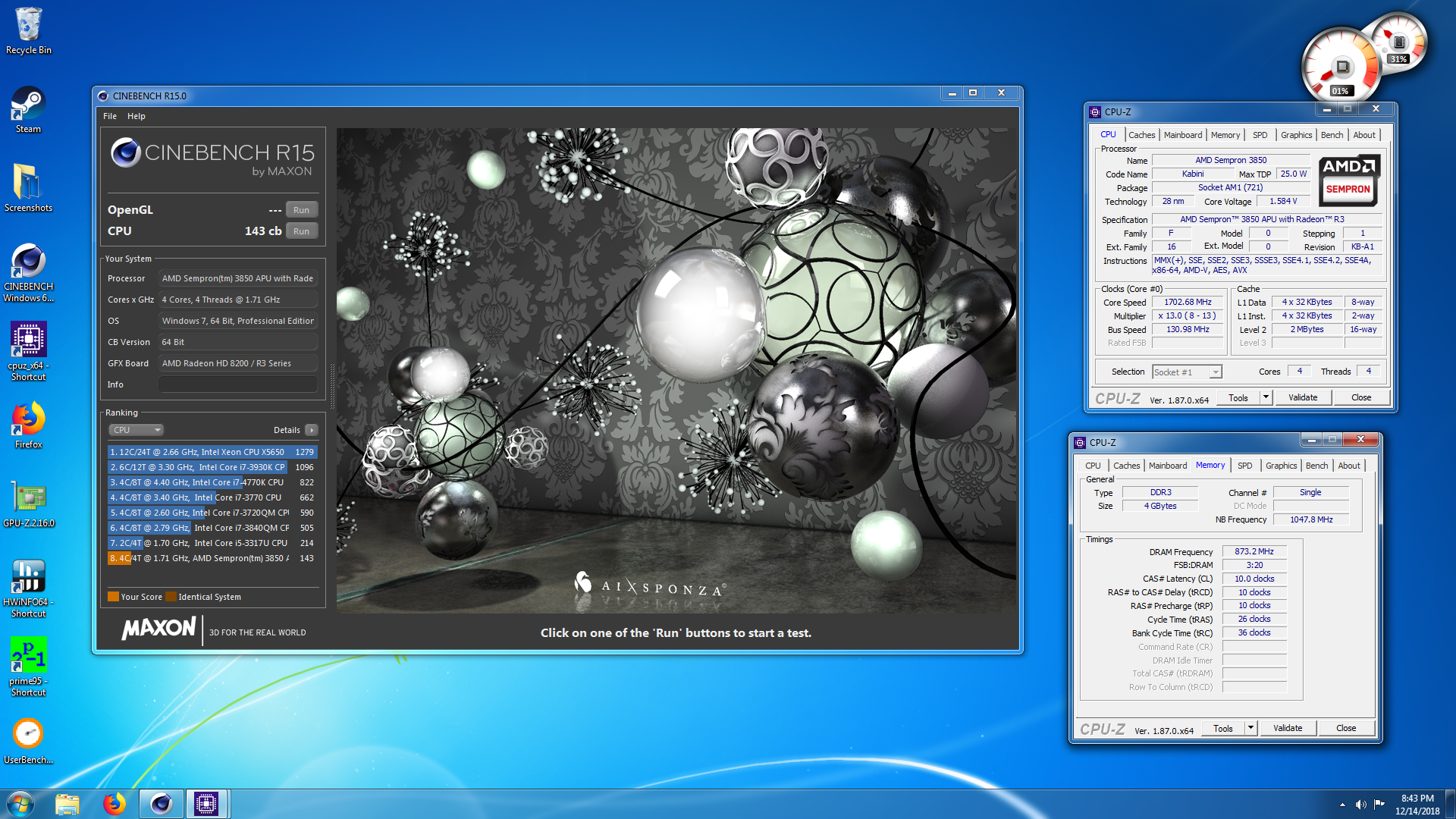Select ranking row Intel Core i7-3770
The image size is (1456, 819).
(212, 497)
